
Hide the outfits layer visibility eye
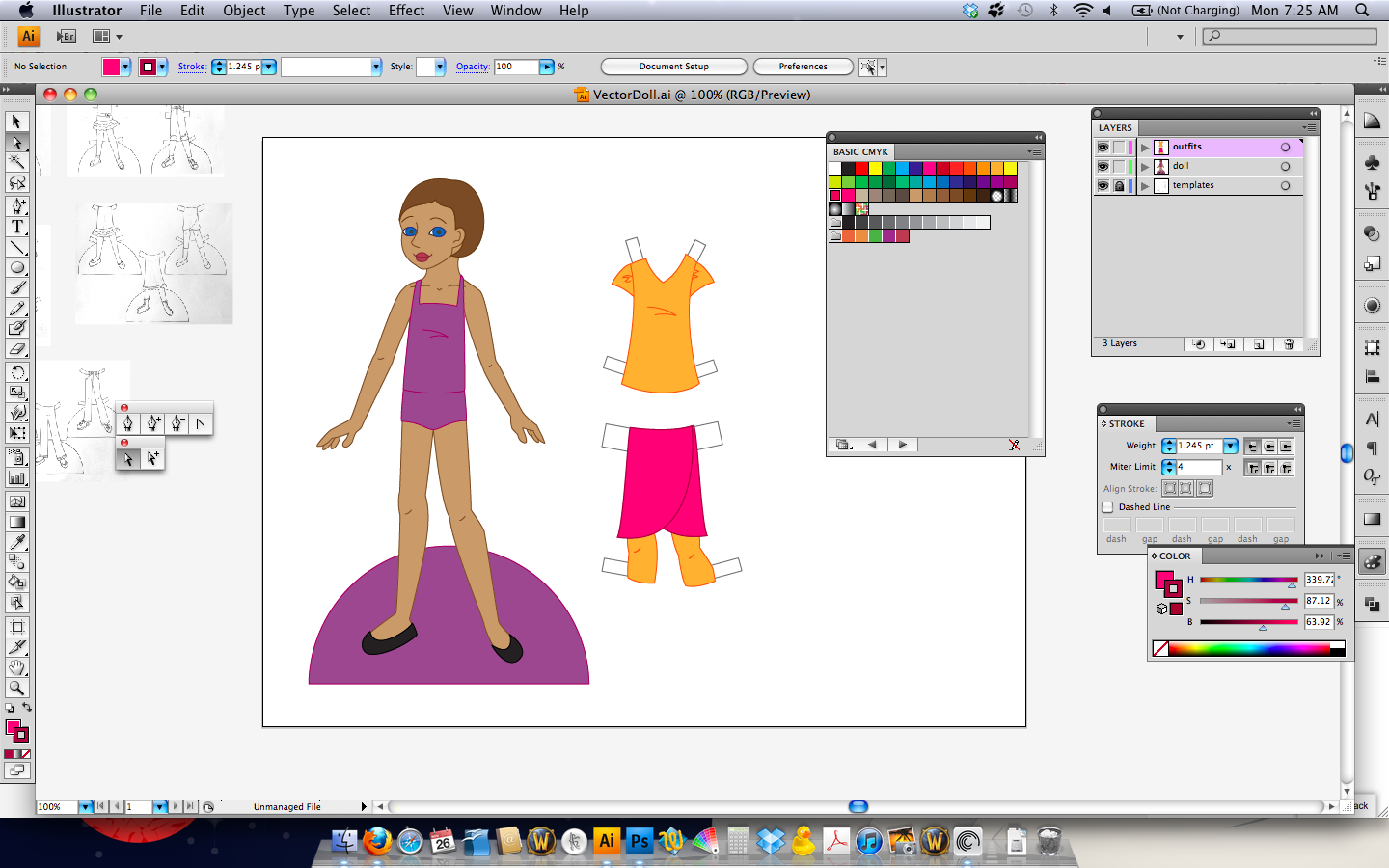pyautogui.click(x=1103, y=147)
